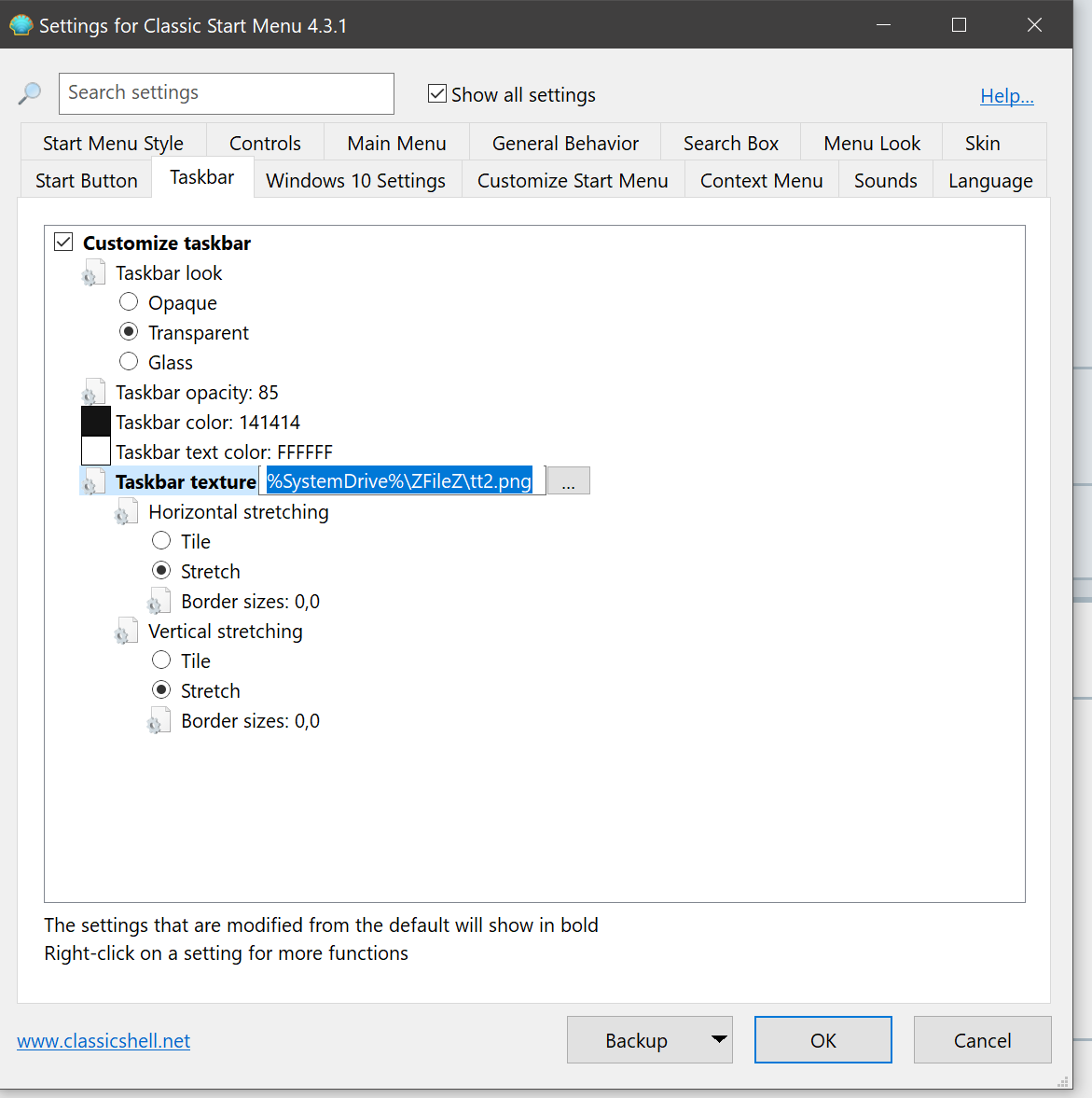The height and width of the screenshot is (1098, 1092).
Task: Click icon beside Horizontal Border sizes
Action: 159,603
